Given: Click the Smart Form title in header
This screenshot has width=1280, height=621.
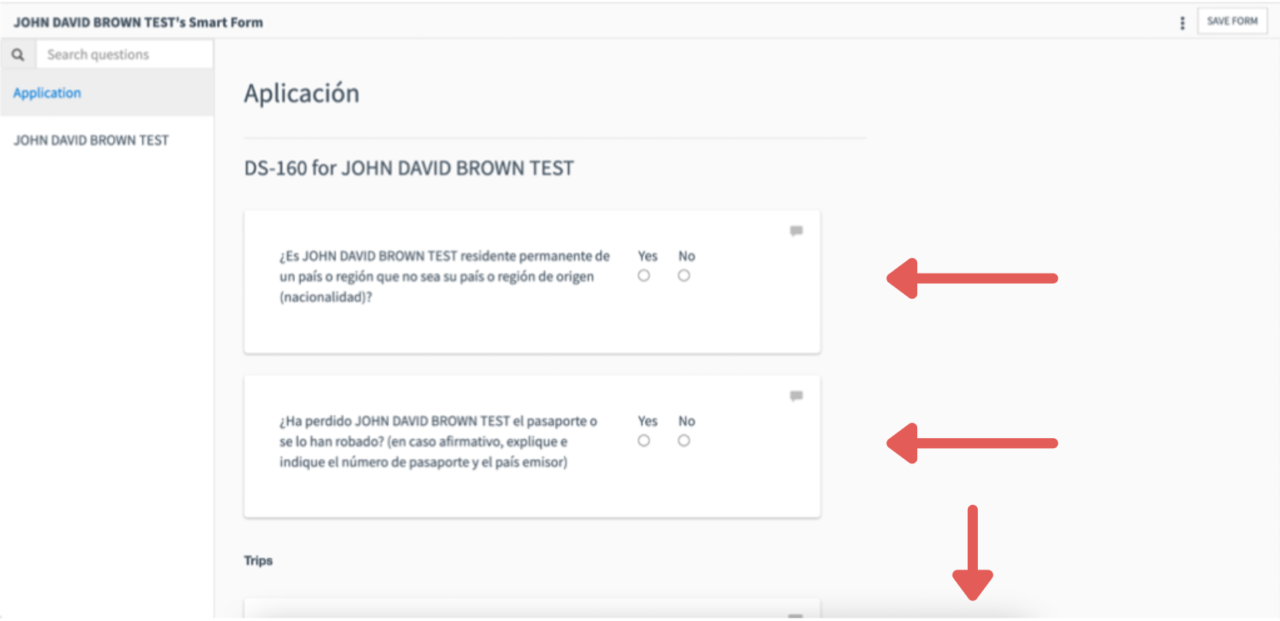Looking at the screenshot, I should coord(138,22).
